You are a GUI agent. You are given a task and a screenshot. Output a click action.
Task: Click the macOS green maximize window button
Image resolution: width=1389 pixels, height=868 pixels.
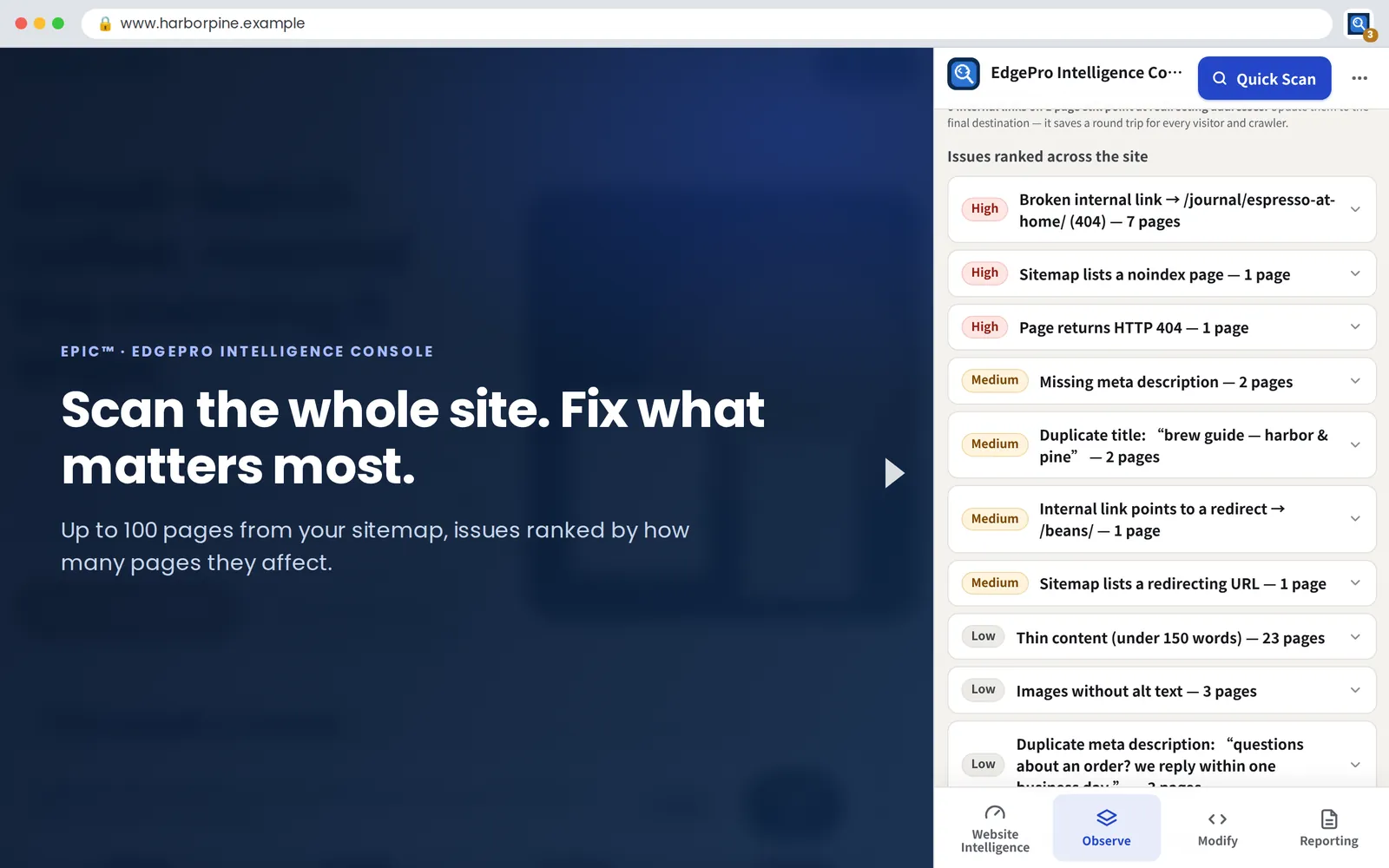[x=58, y=23]
